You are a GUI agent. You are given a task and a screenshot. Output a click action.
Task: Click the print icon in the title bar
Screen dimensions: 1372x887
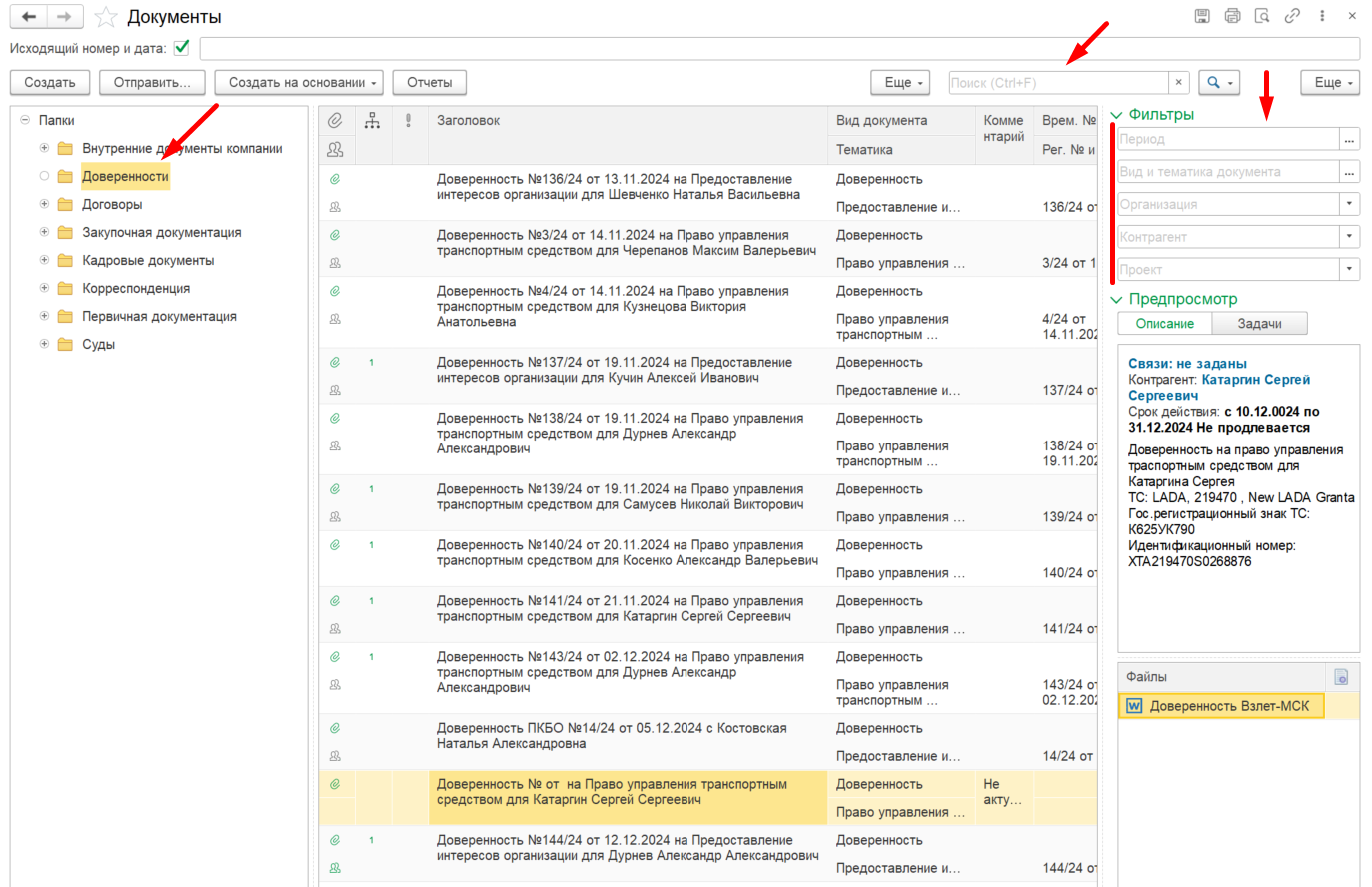click(x=1232, y=16)
